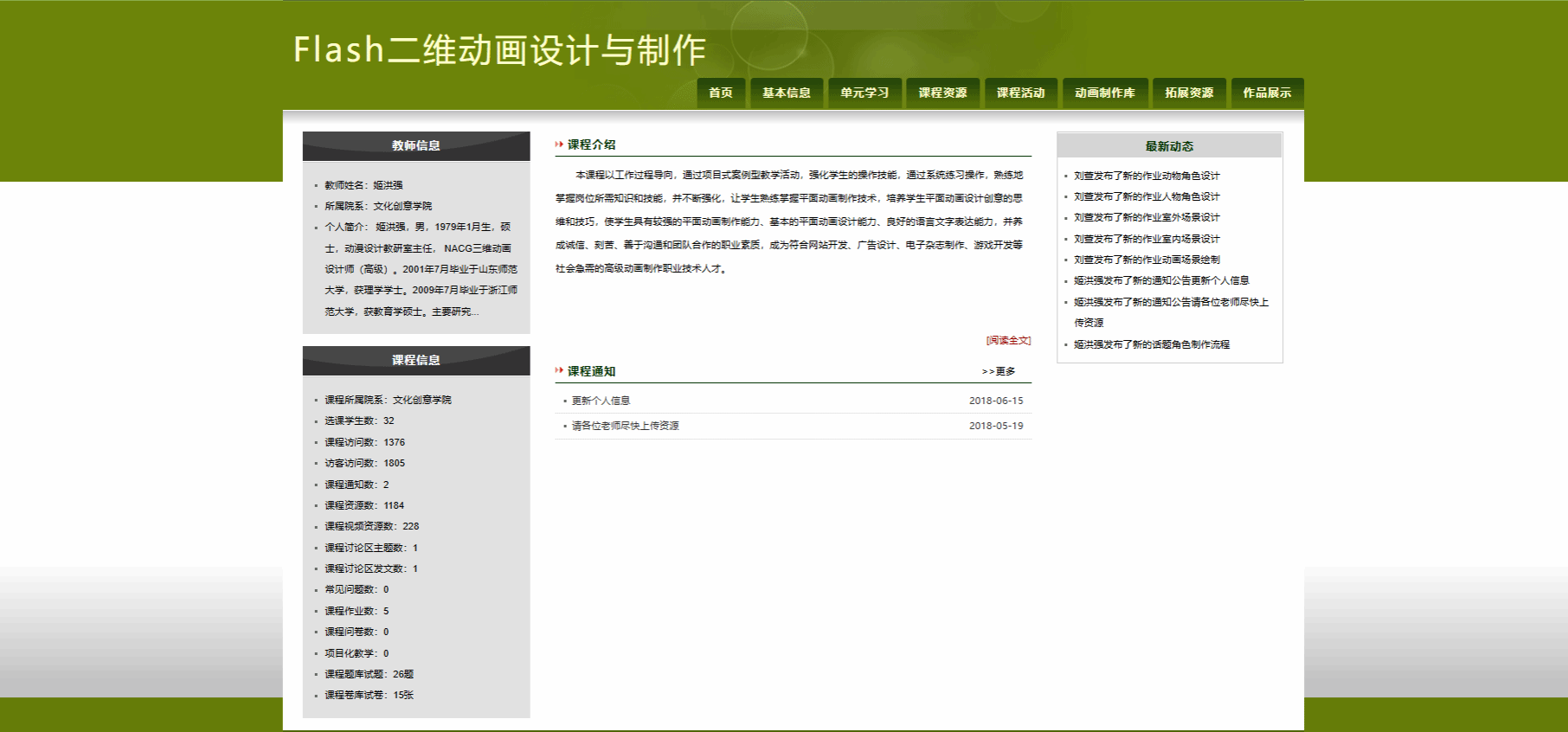
Task: Open news item 话题角色制作流程
Action: pos(1152,344)
